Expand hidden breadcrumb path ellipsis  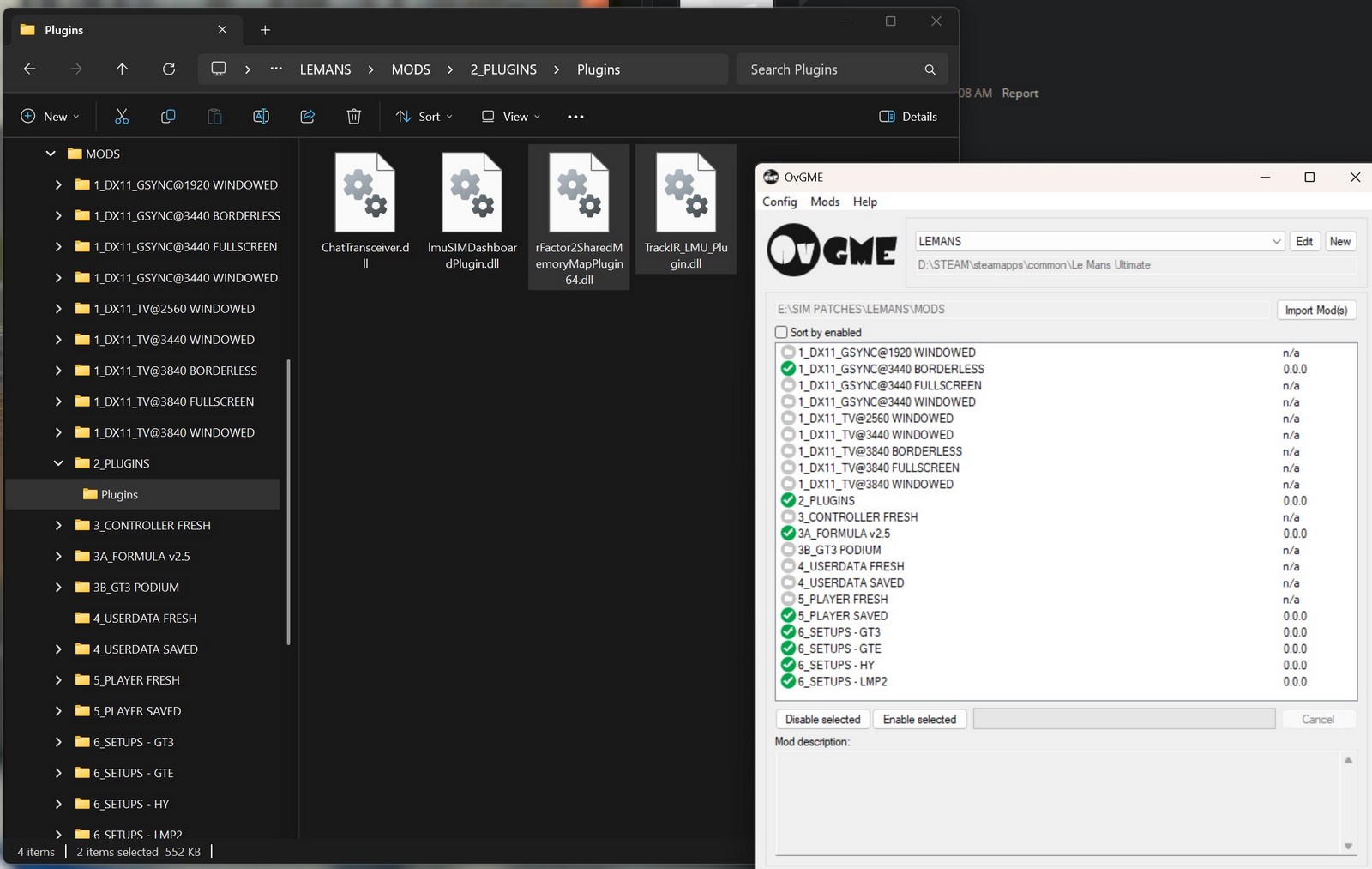point(276,69)
